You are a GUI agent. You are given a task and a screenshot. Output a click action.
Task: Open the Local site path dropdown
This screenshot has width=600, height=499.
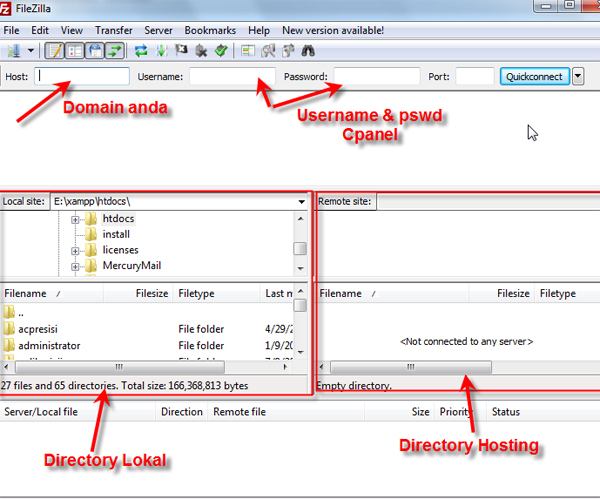302,201
